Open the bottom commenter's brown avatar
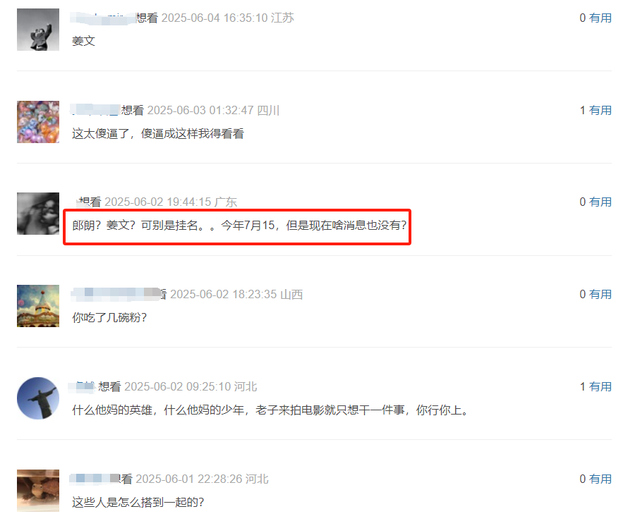 (38, 490)
